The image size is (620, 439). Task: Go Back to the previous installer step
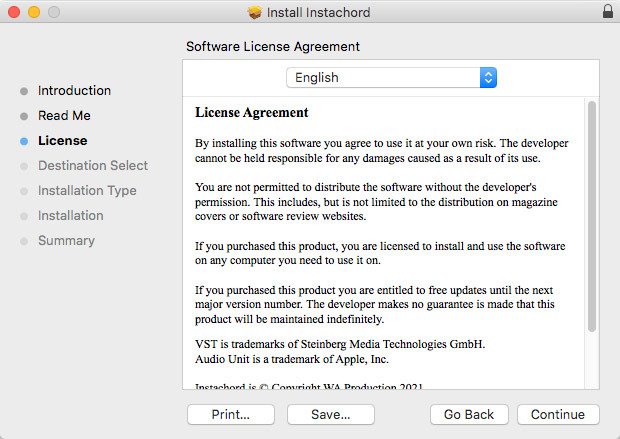[469, 414]
